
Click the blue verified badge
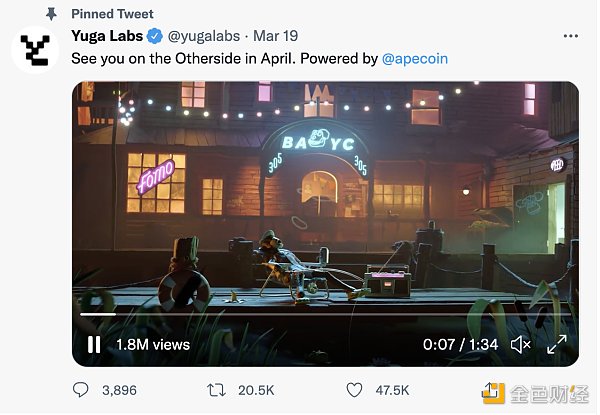coord(155,36)
